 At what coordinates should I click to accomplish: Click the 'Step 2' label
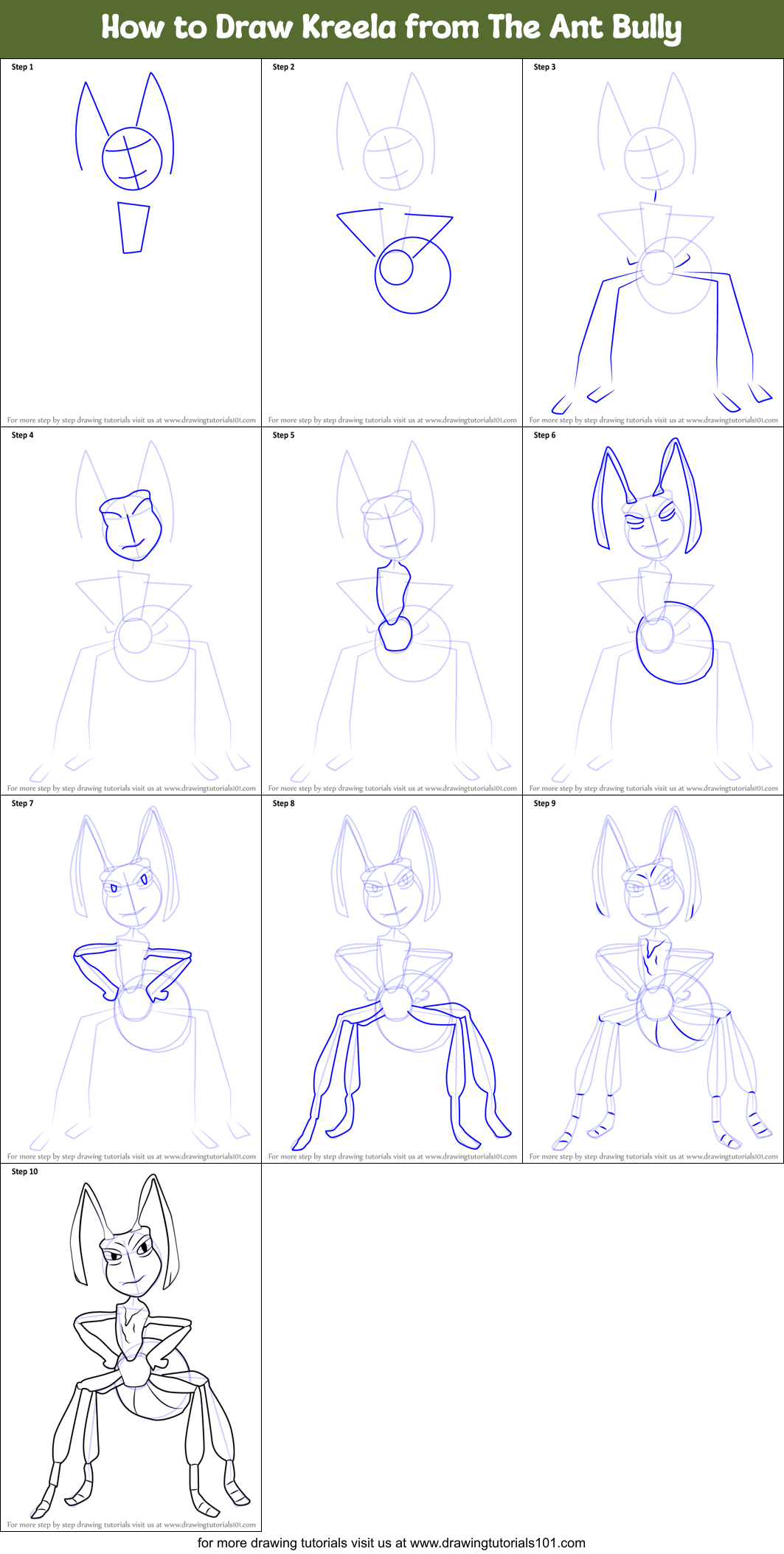click(x=284, y=67)
